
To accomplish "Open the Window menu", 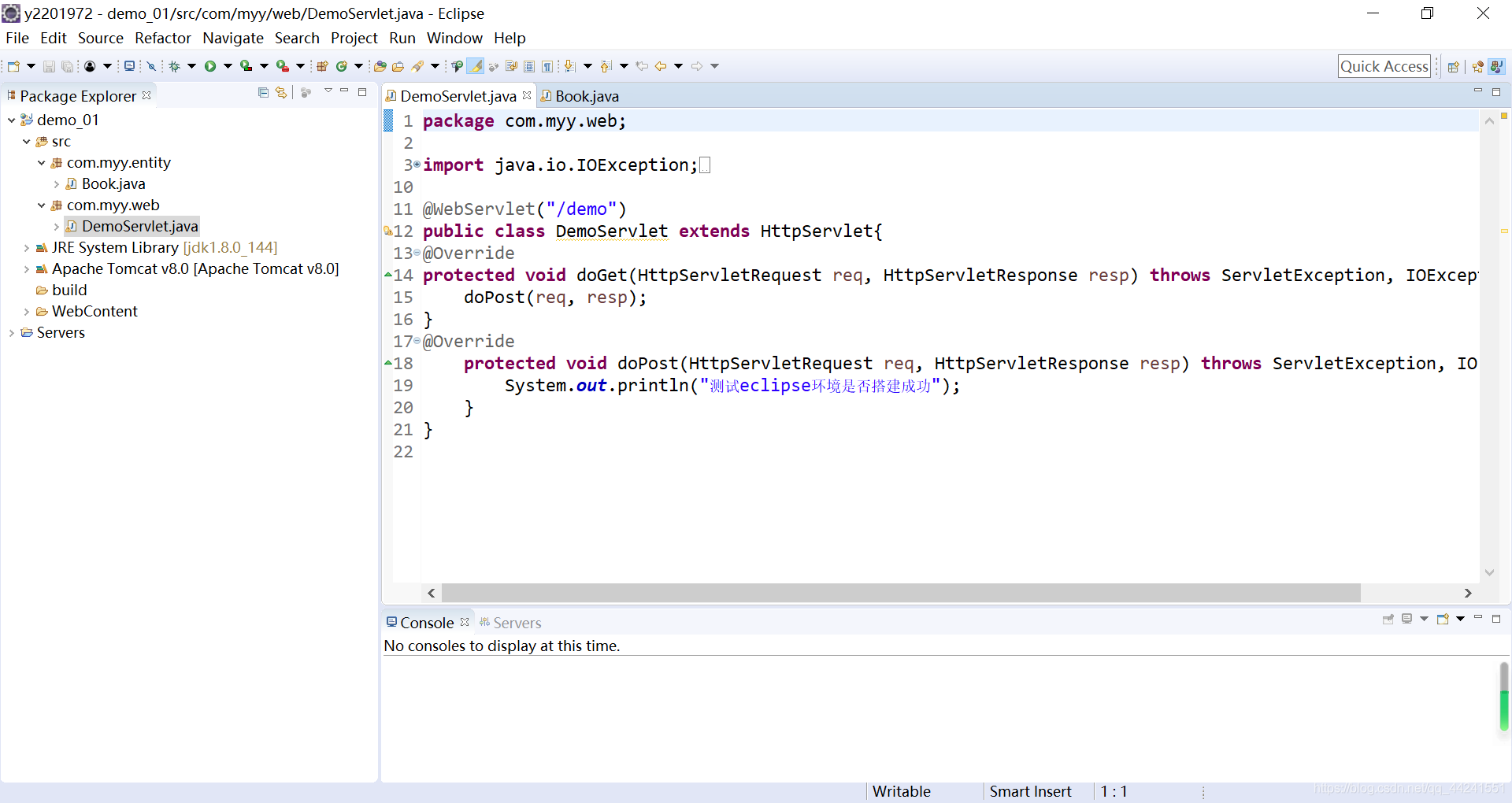I will click(454, 38).
